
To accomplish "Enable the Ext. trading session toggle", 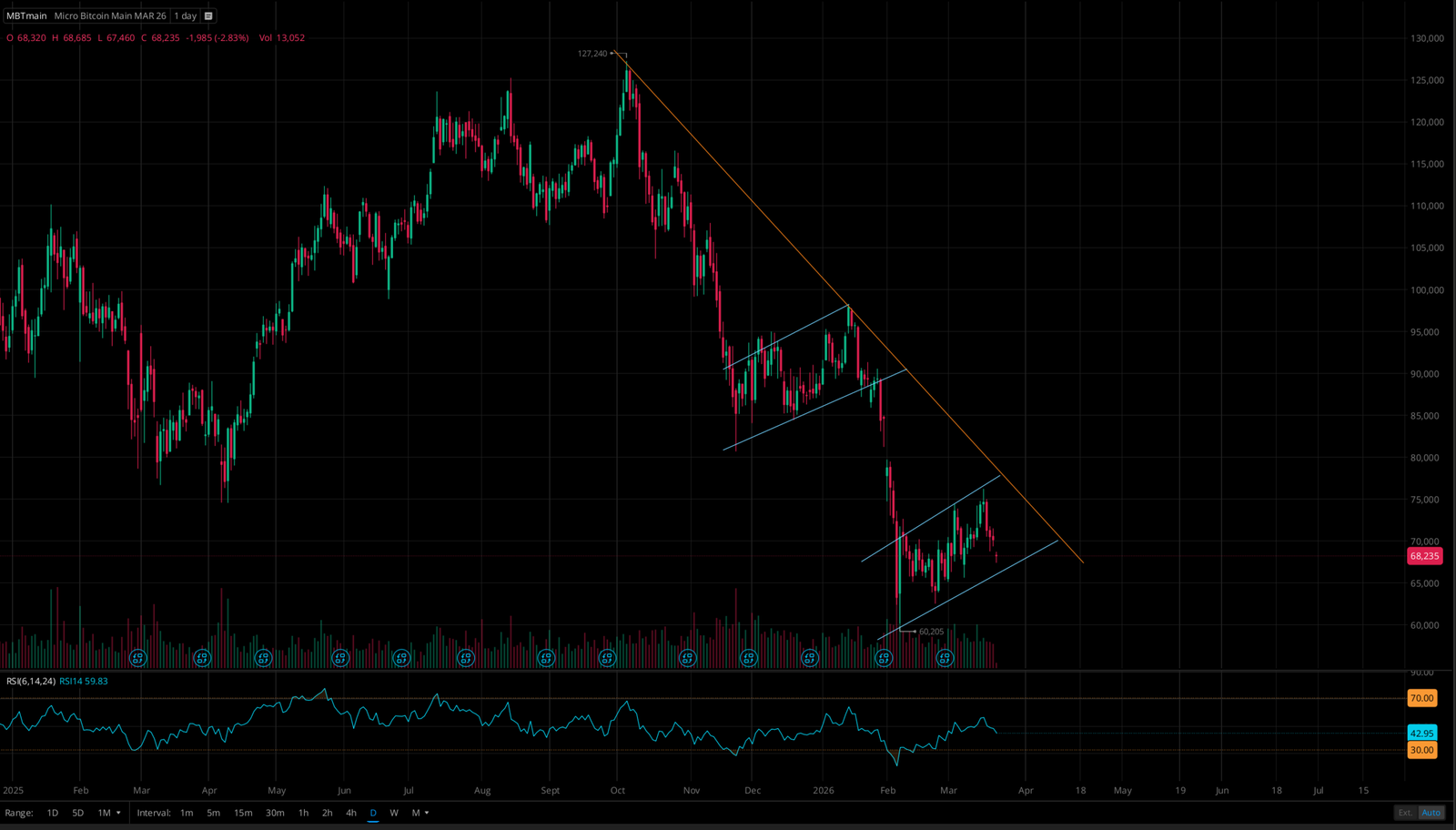I will pos(1404,812).
